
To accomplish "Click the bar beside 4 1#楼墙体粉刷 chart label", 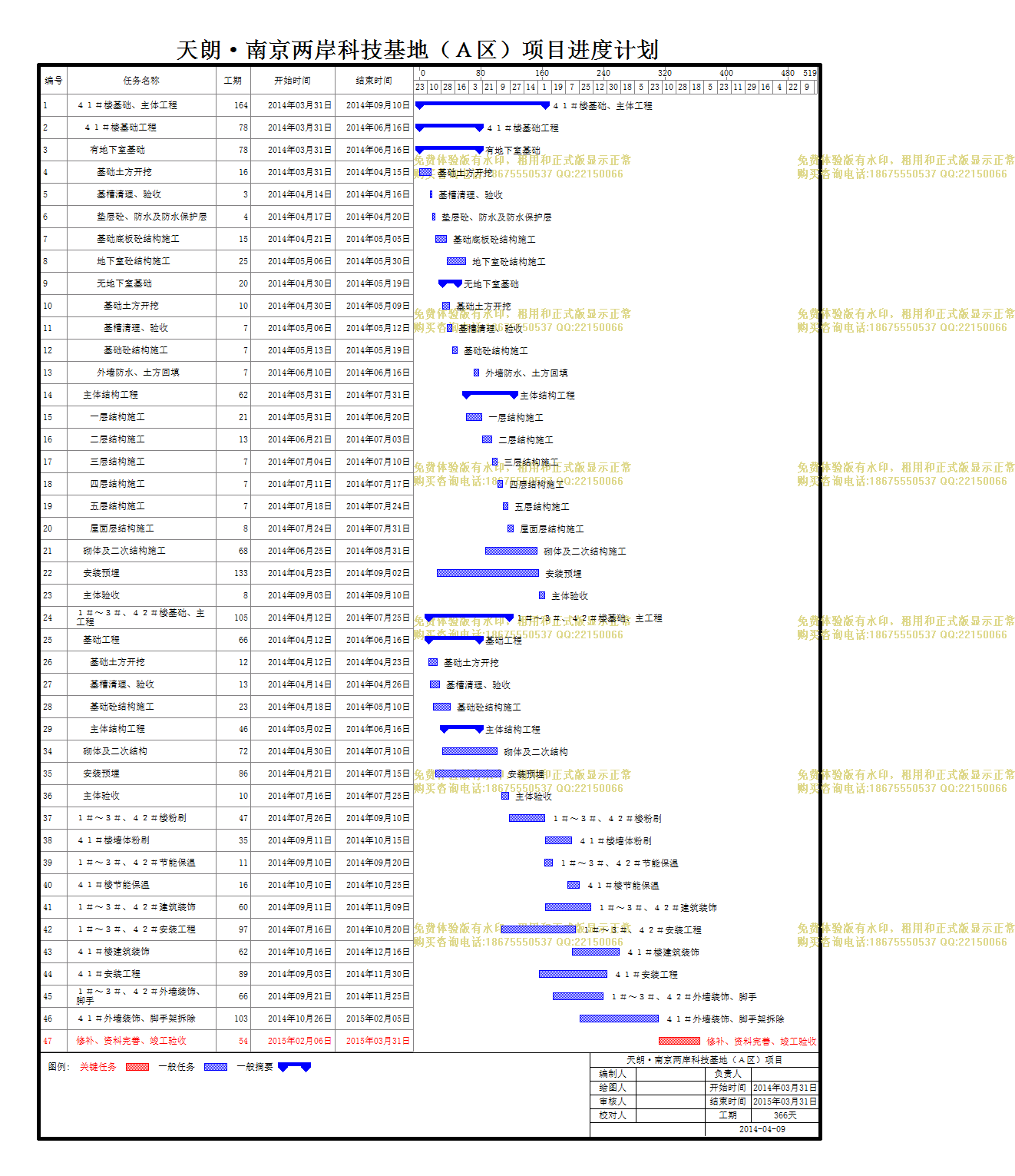I will tap(558, 840).
